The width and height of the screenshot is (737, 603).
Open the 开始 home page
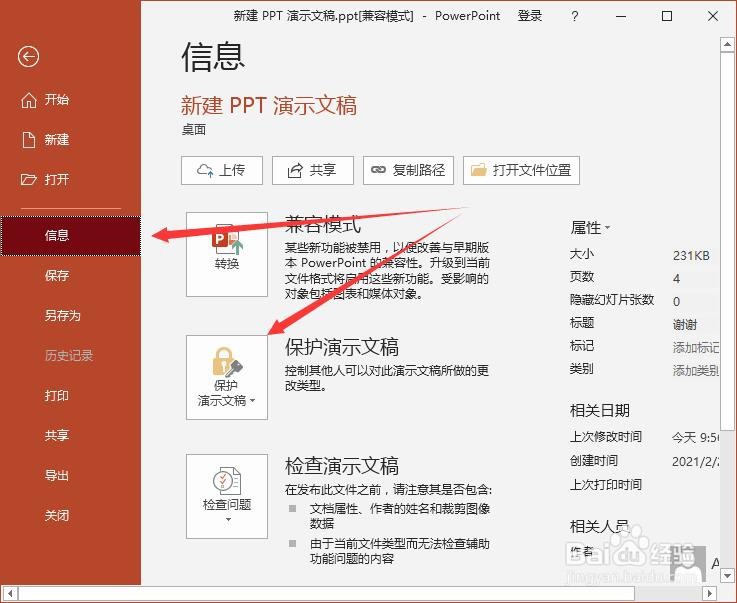pyautogui.click(x=45, y=100)
